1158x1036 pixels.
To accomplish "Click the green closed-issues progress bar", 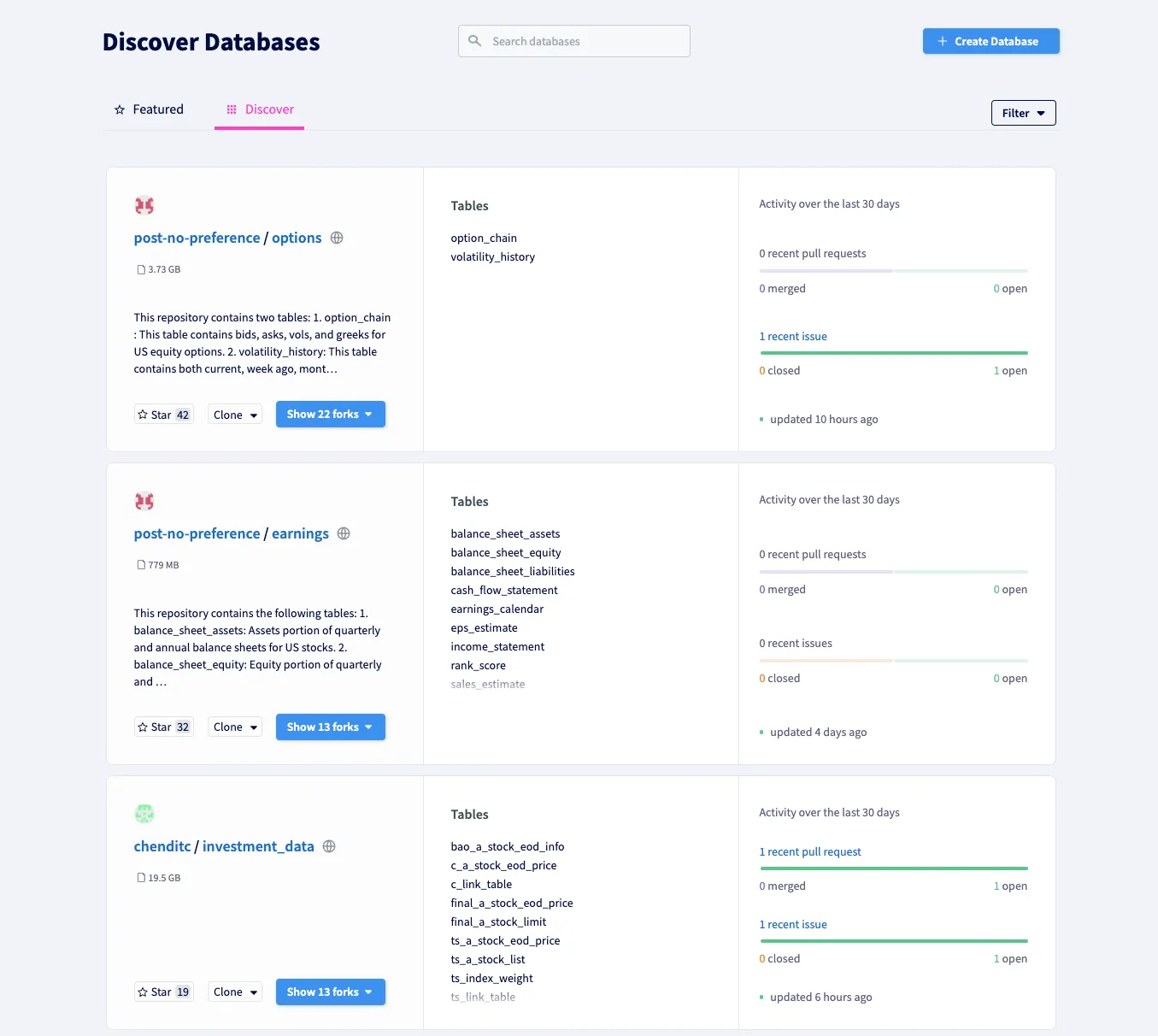I will tap(893, 353).
